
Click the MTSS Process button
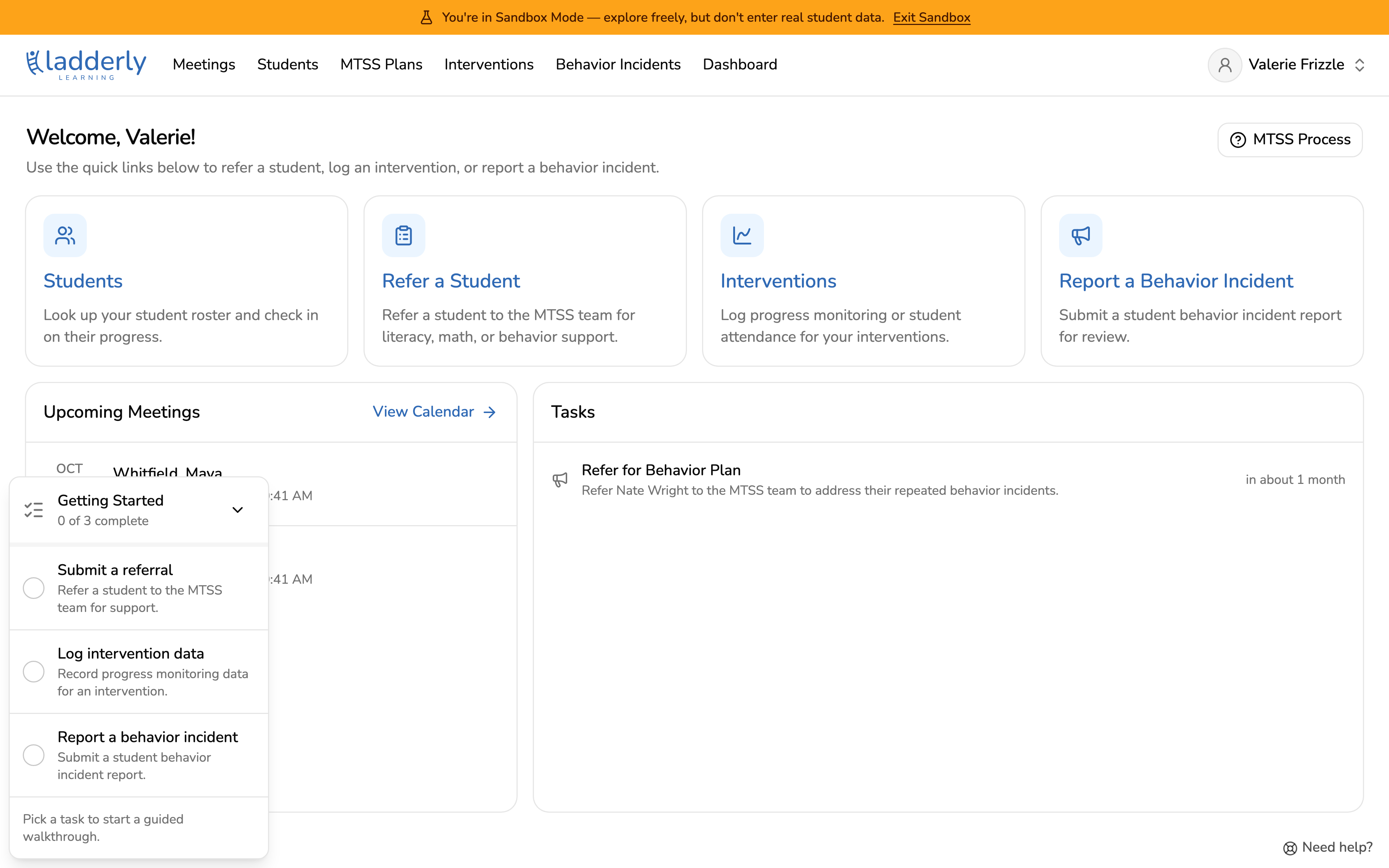tap(1290, 140)
